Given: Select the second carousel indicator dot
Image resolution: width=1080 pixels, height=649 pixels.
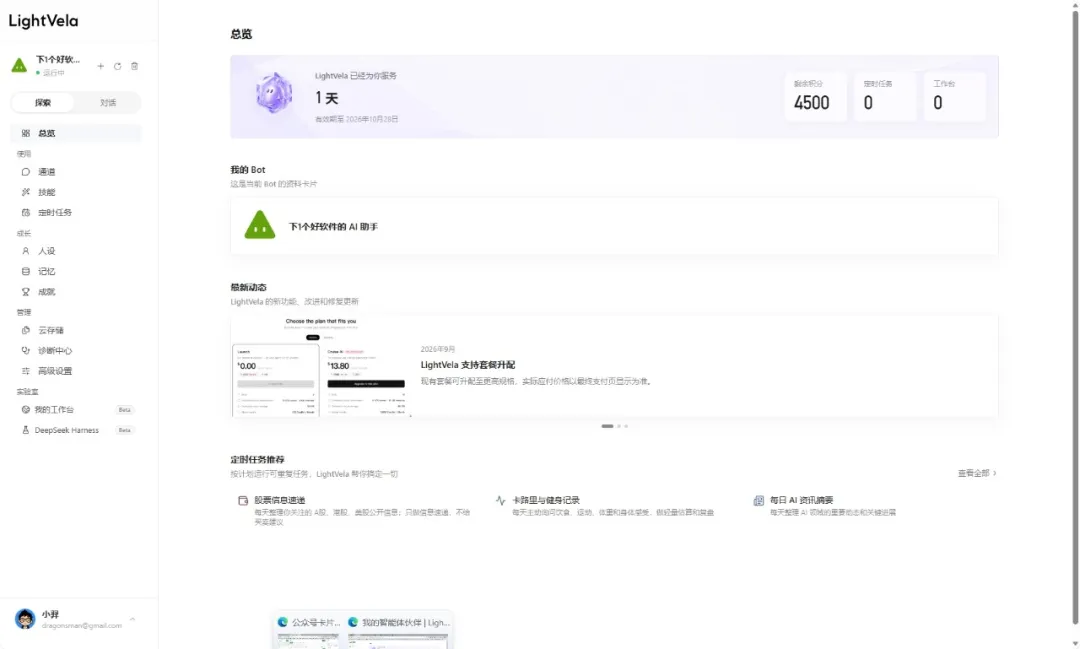Looking at the screenshot, I should point(619,426).
